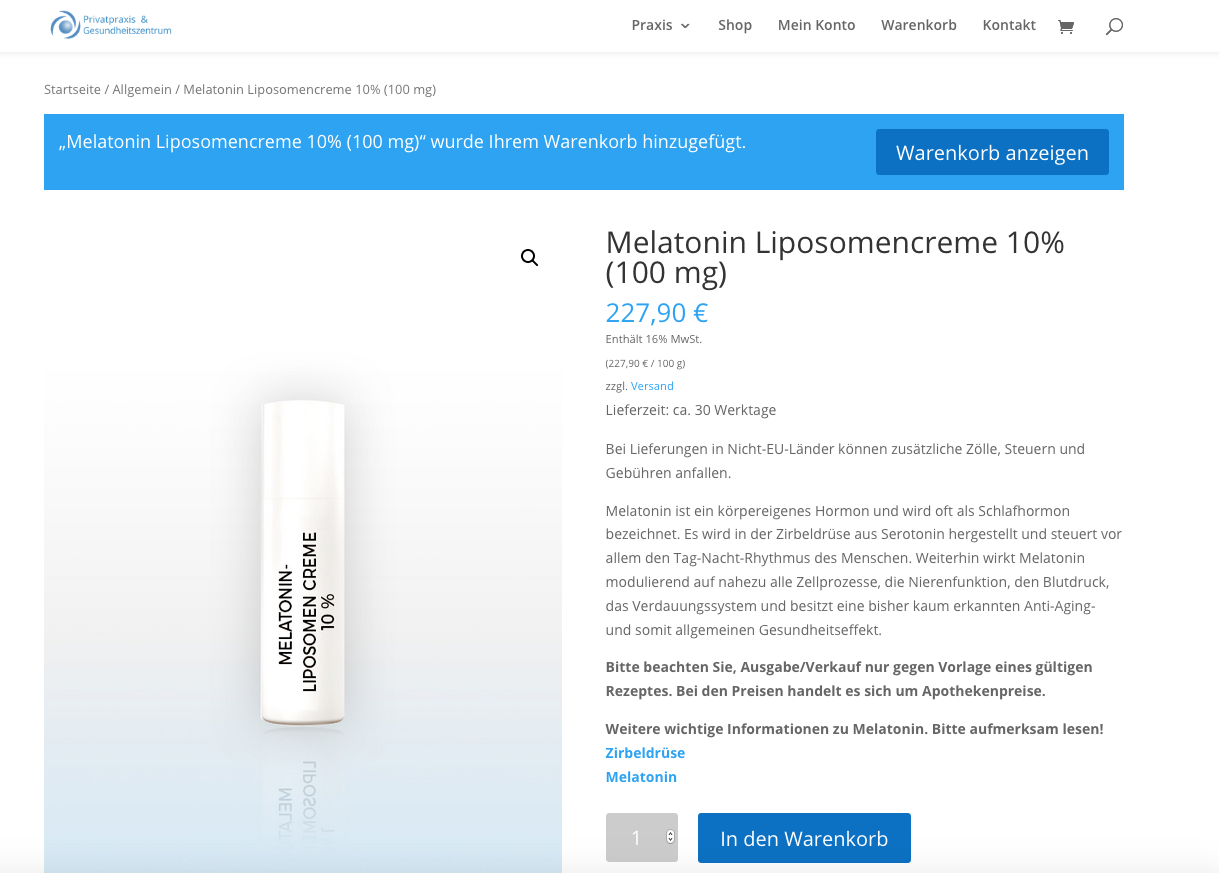Open Warenkorb in the top navigation

[x=918, y=25]
